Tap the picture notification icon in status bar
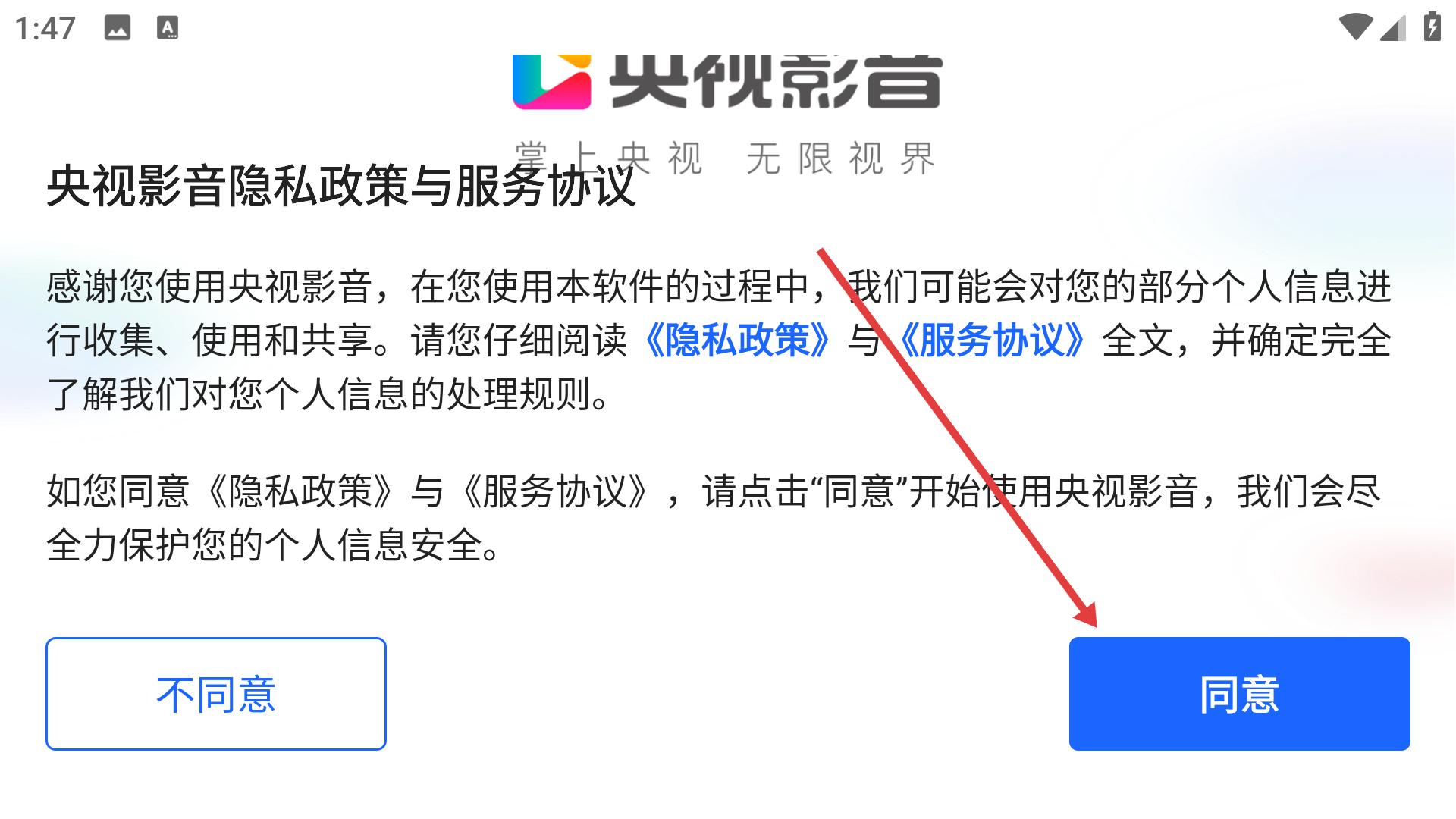1456x819 pixels. pos(117,28)
